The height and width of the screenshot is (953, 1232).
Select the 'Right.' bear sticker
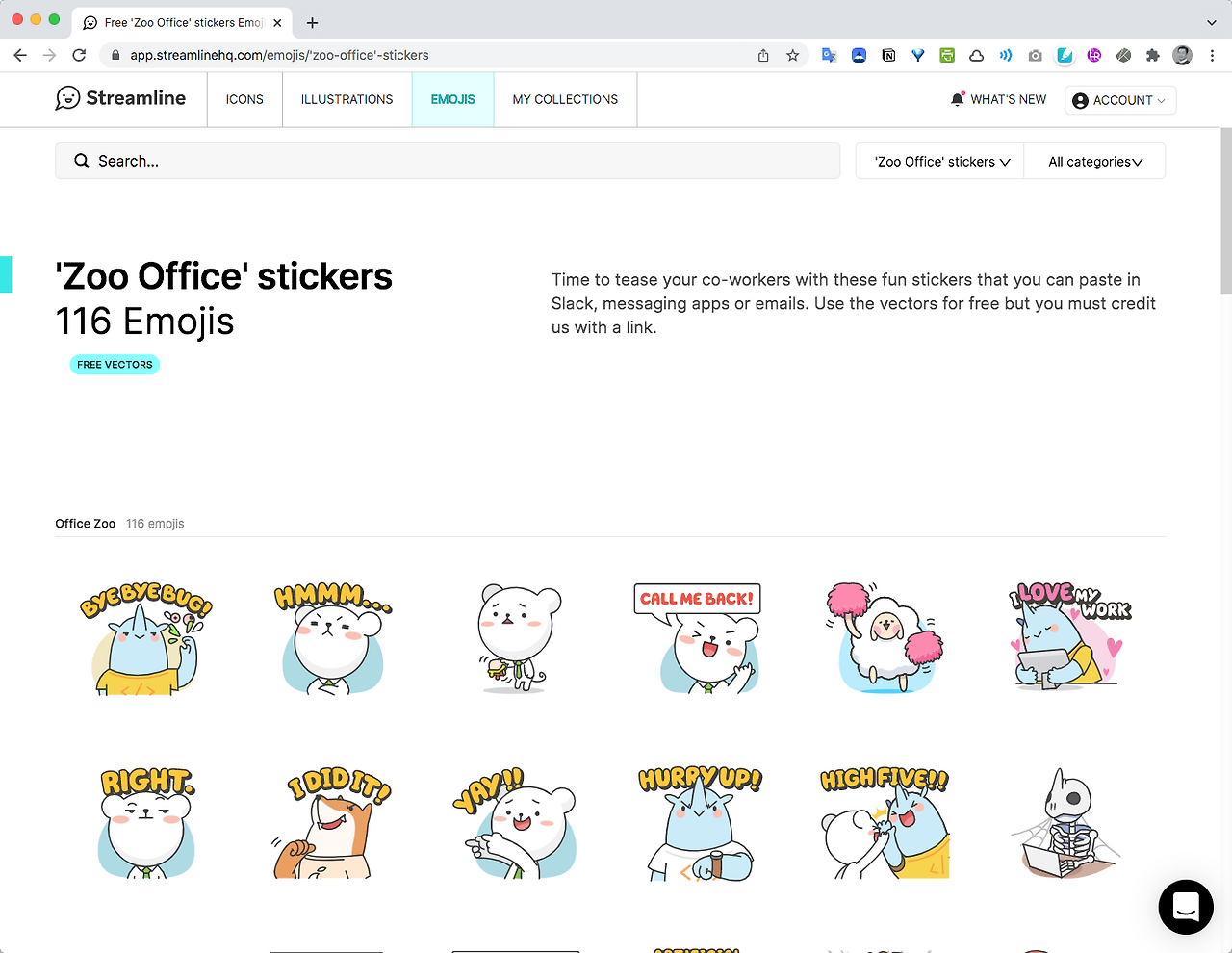click(x=146, y=823)
